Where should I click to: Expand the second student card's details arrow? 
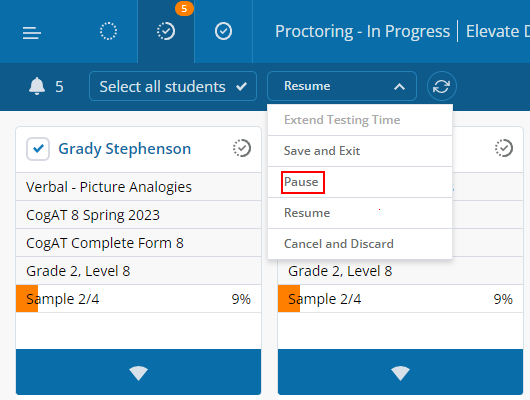(x=400, y=372)
